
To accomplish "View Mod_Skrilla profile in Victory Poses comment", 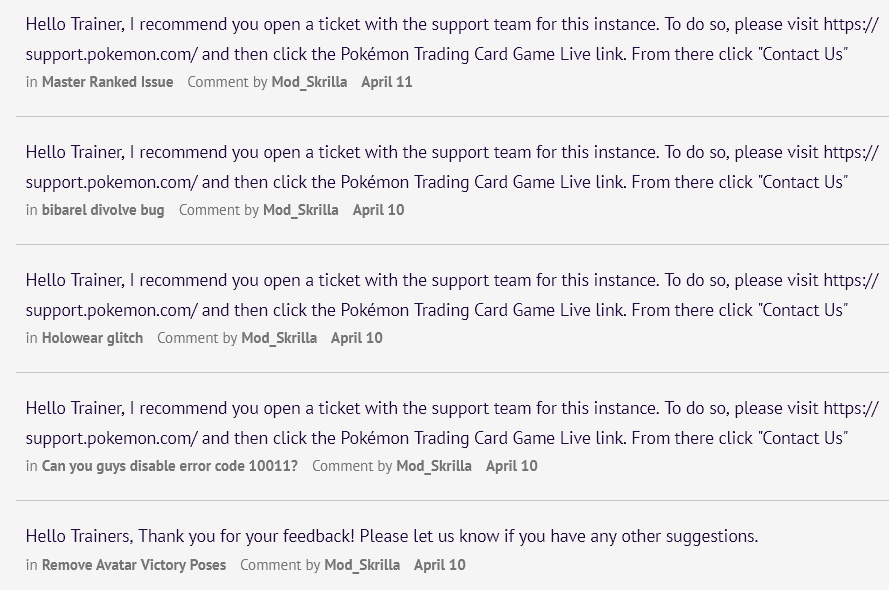I will 362,565.
